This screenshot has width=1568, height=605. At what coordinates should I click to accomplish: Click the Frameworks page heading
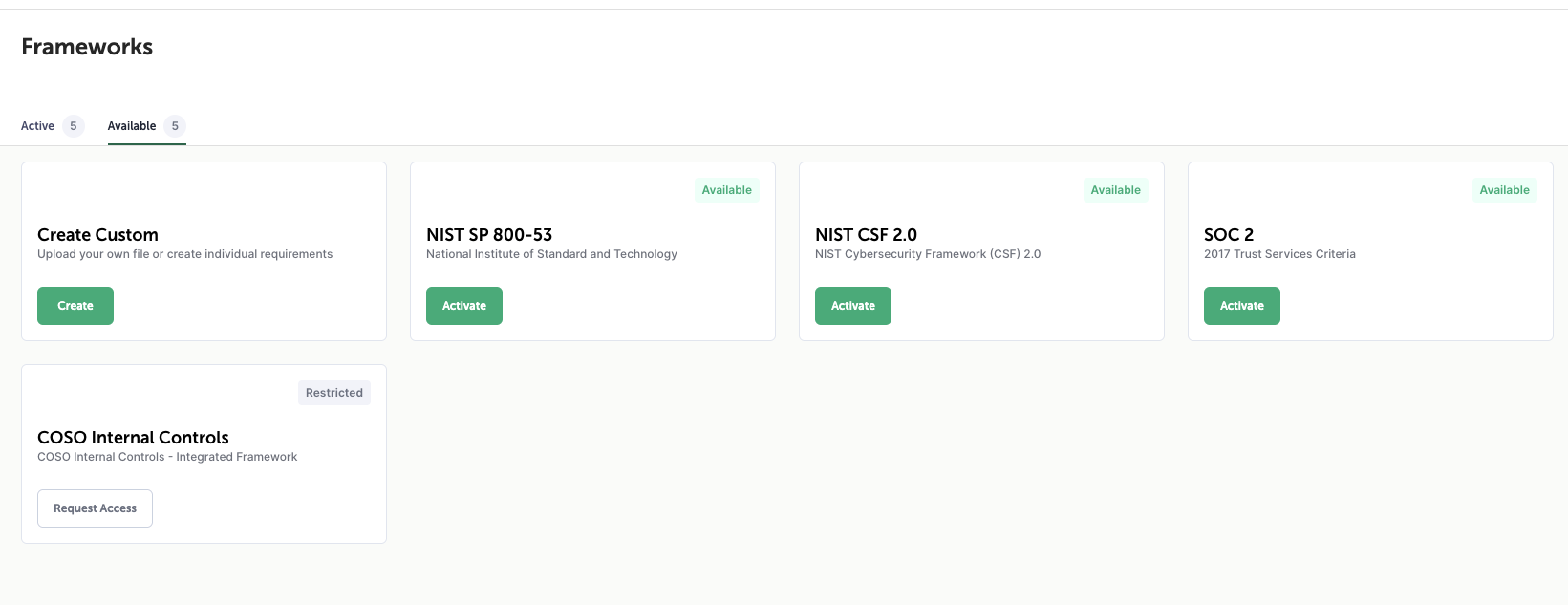[x=87, y=47]
